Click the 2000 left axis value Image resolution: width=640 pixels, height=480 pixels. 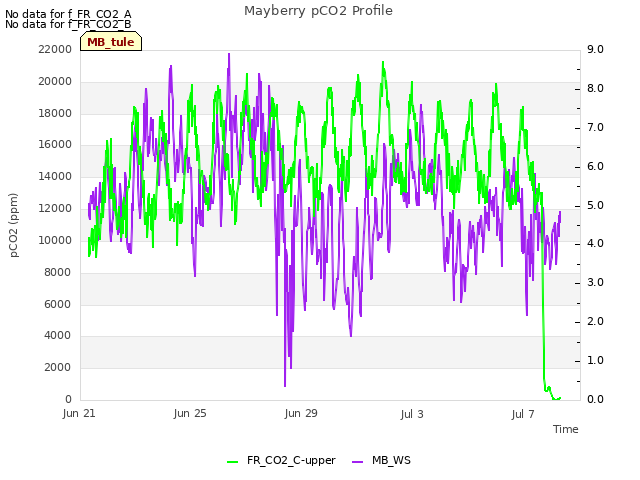58,367
